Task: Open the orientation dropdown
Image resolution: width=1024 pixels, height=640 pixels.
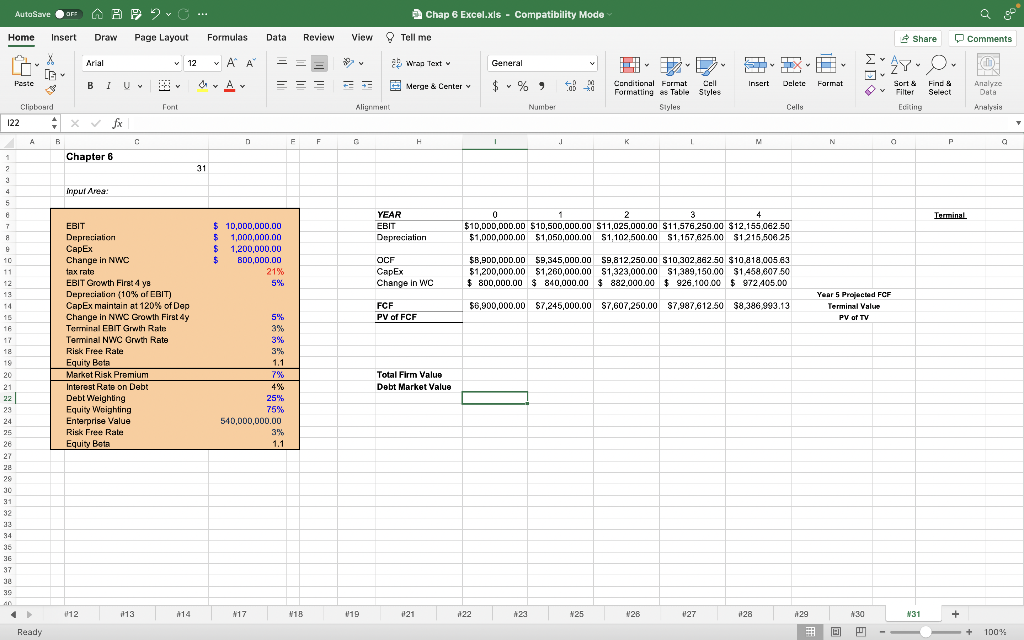Action: point(361,63)
